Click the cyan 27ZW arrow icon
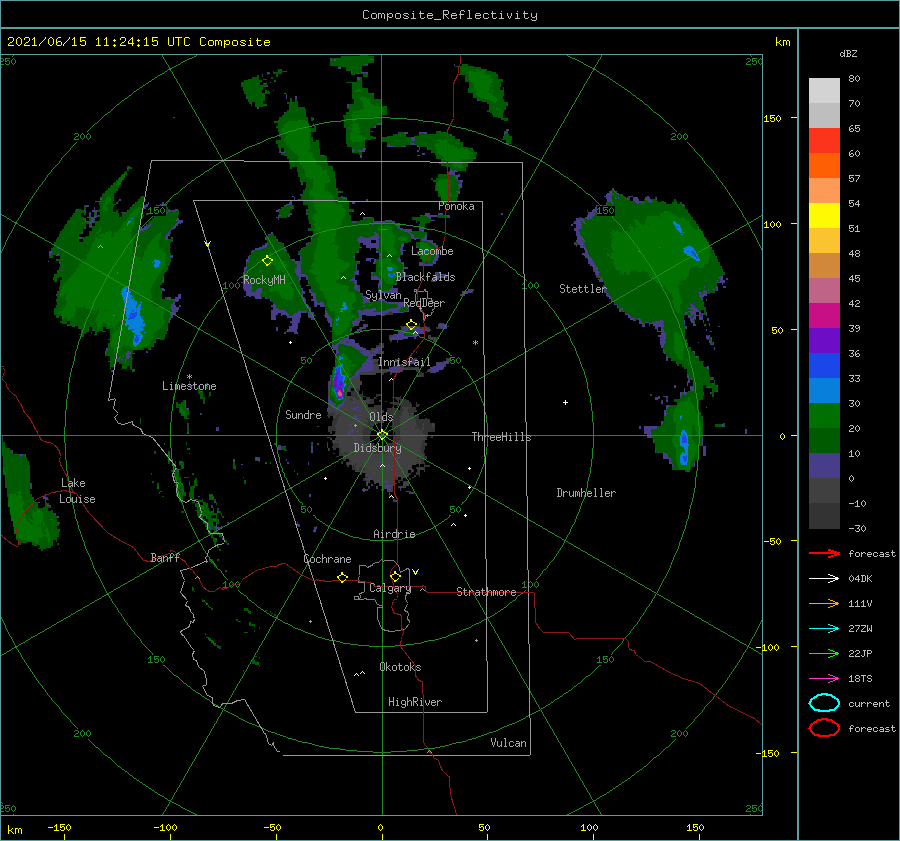 coord(824,629)
